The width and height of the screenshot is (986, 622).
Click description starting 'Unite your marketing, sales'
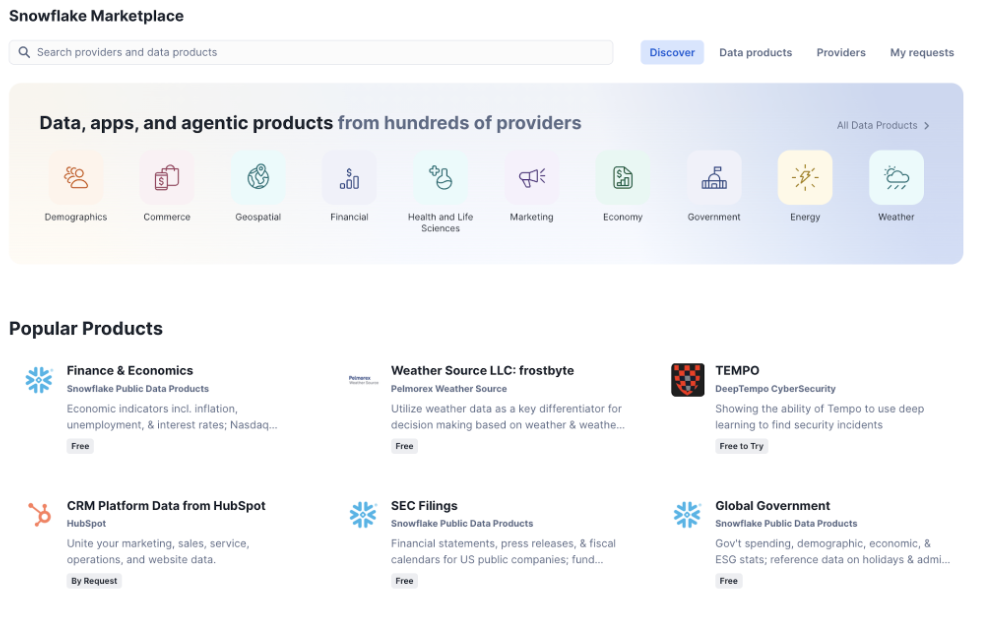click(158, 551)
